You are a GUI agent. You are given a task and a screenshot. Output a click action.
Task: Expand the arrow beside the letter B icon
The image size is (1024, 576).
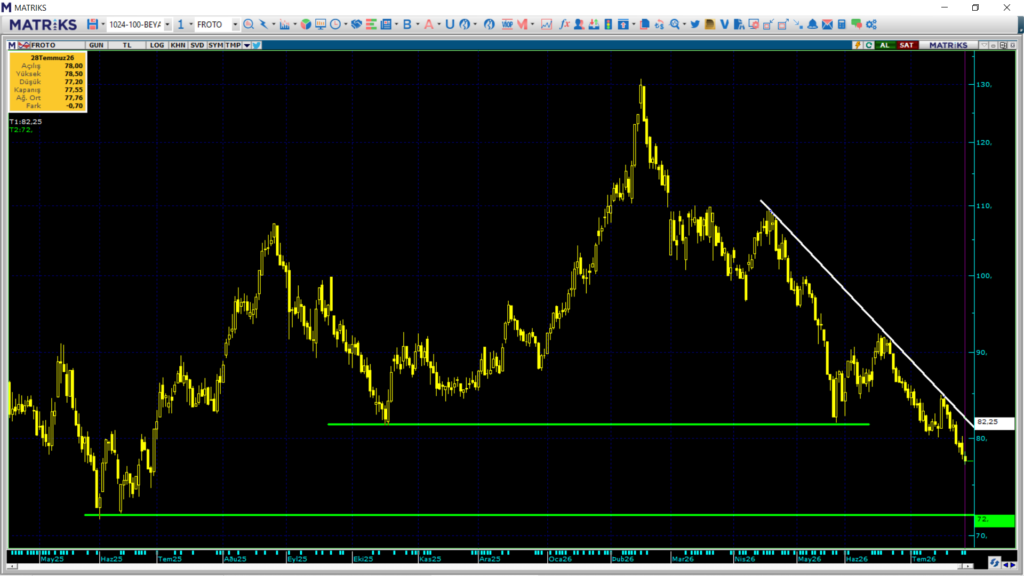coord(418,24)
